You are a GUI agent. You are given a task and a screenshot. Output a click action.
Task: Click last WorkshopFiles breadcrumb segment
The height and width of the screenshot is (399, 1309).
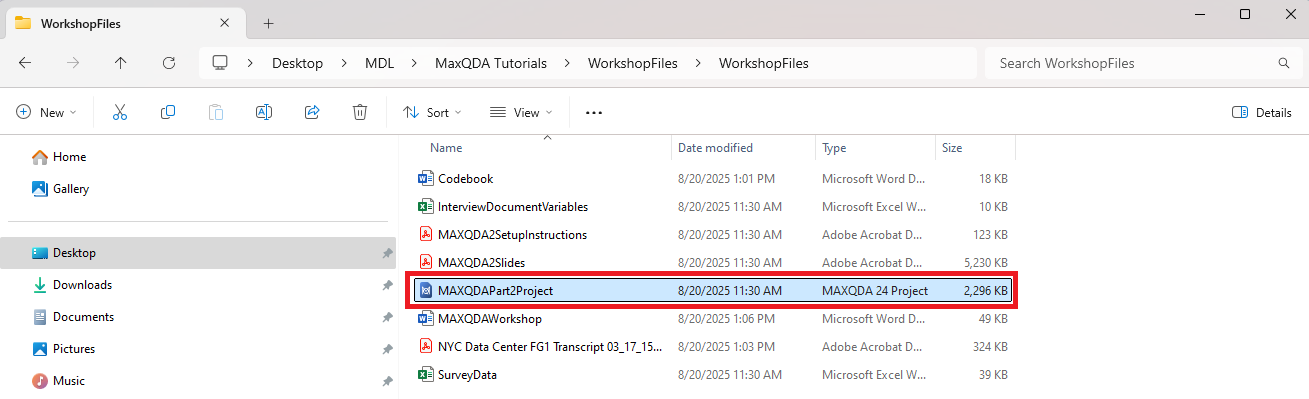(764, 63)
